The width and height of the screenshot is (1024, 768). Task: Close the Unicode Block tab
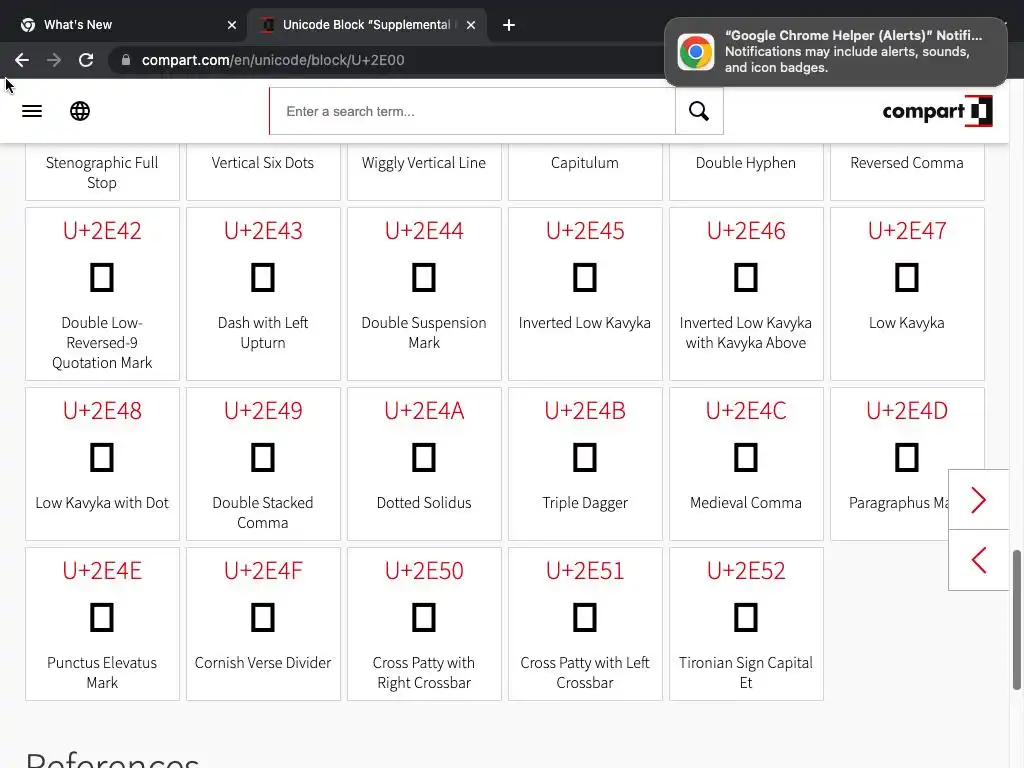coord(471,25)
